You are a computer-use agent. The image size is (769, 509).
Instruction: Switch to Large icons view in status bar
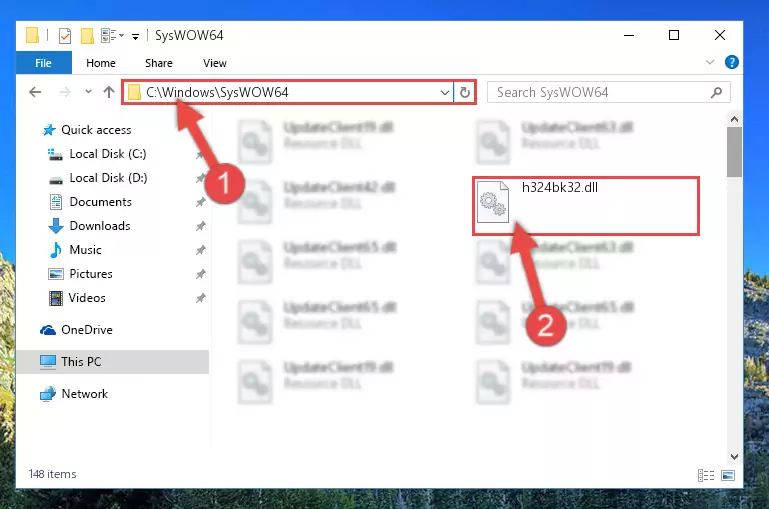(728, 475)
